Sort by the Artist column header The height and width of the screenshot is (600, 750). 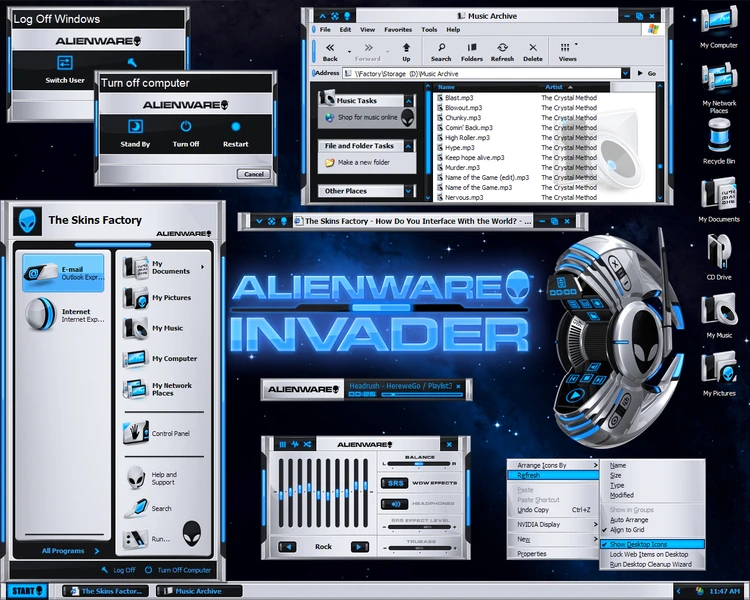554,87
